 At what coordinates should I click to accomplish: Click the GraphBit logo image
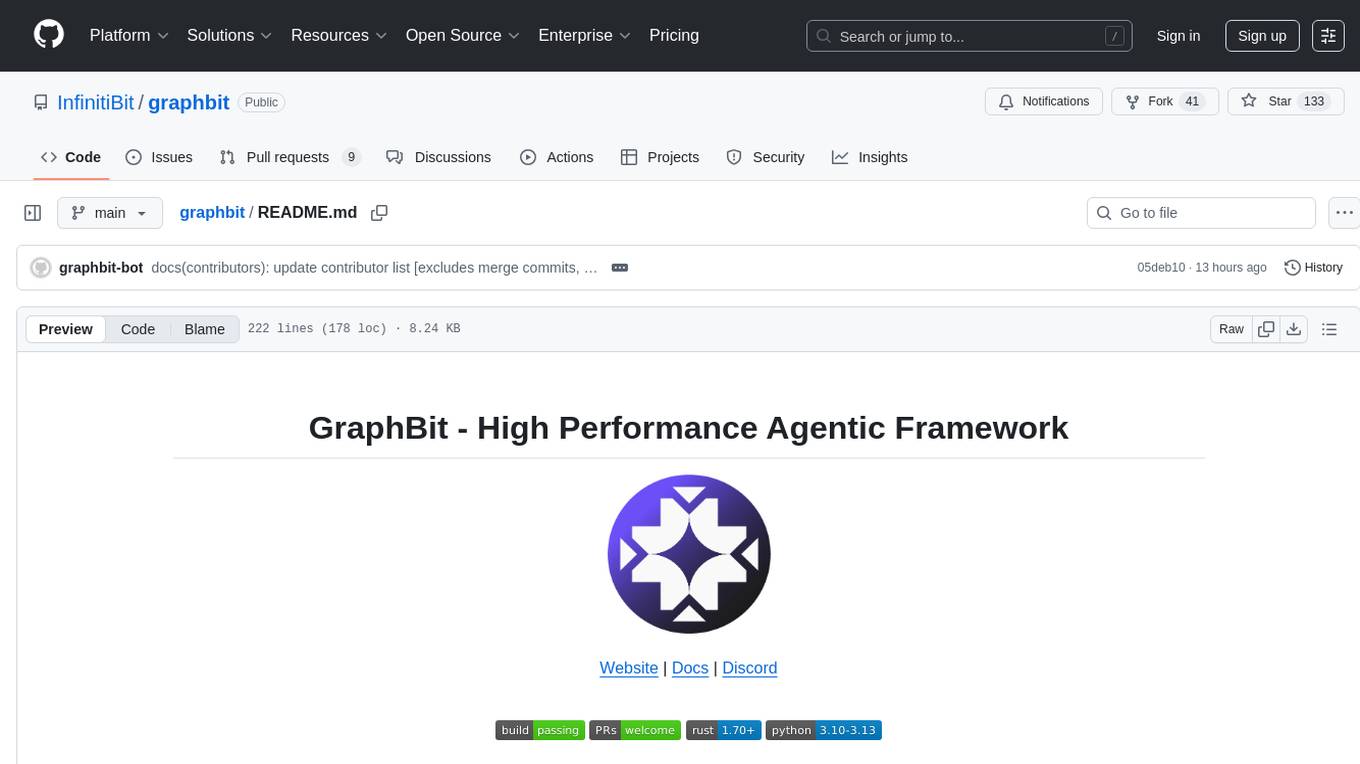coord(689,553)
